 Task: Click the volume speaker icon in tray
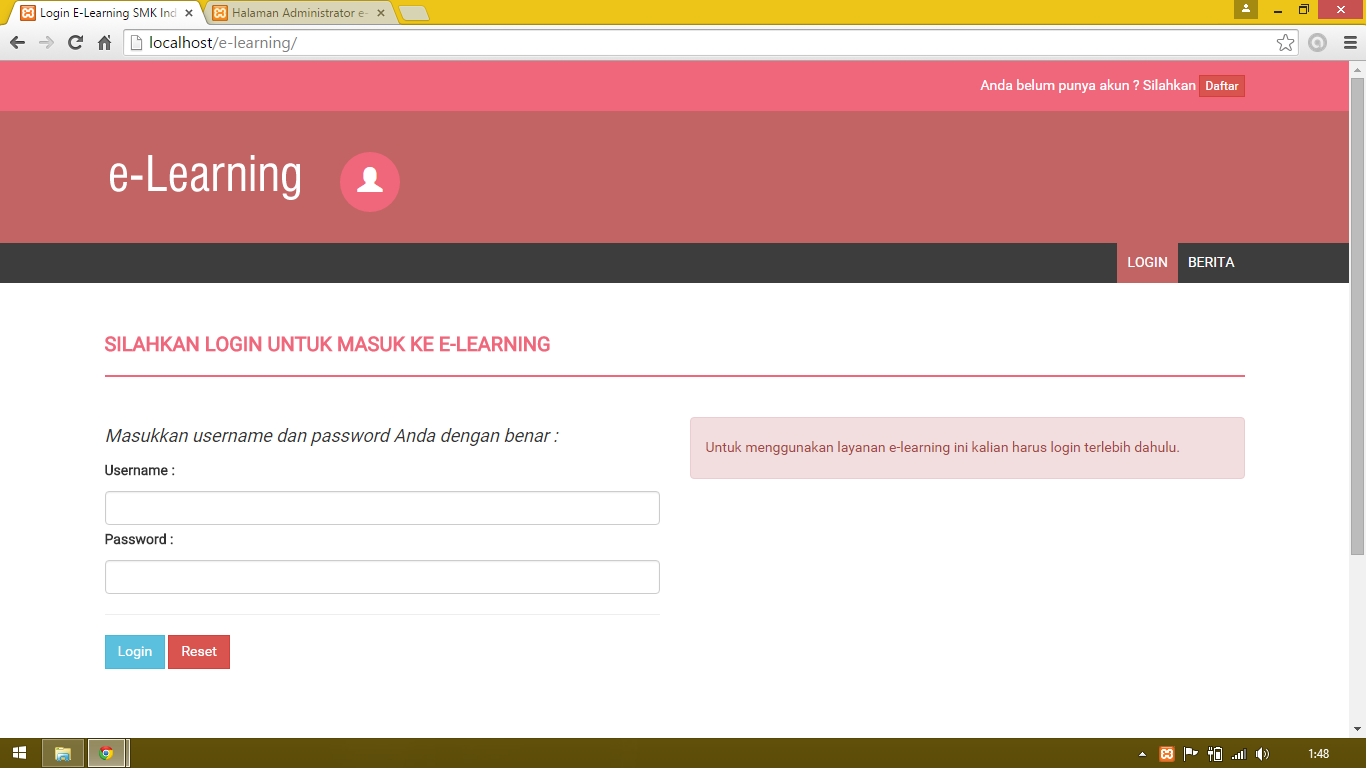tap(1262, 754)
